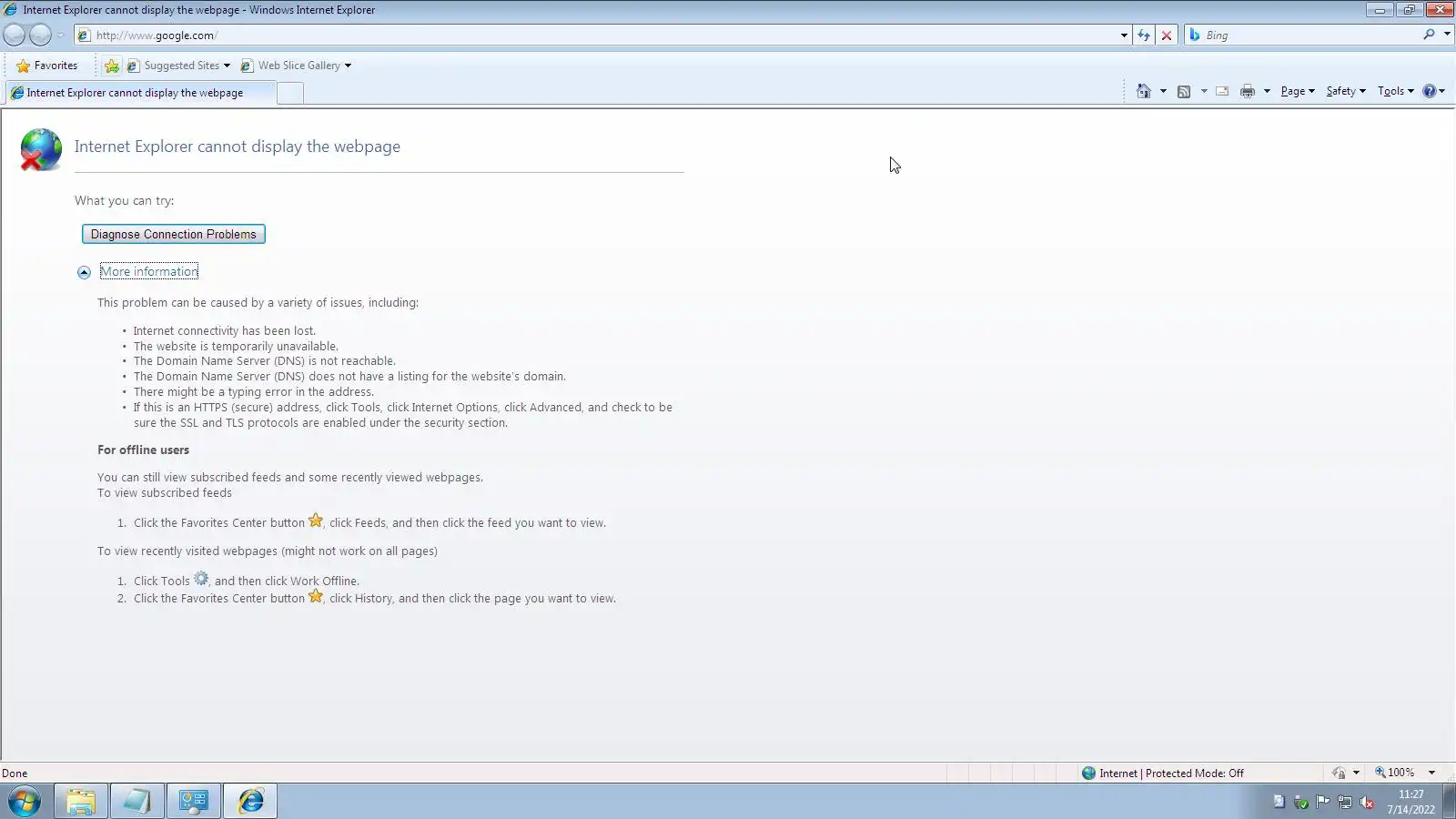This screenshot has width=1456, height=819.
Task: Run search with the magnifying glass icon
Action: tap(1429, 35)
